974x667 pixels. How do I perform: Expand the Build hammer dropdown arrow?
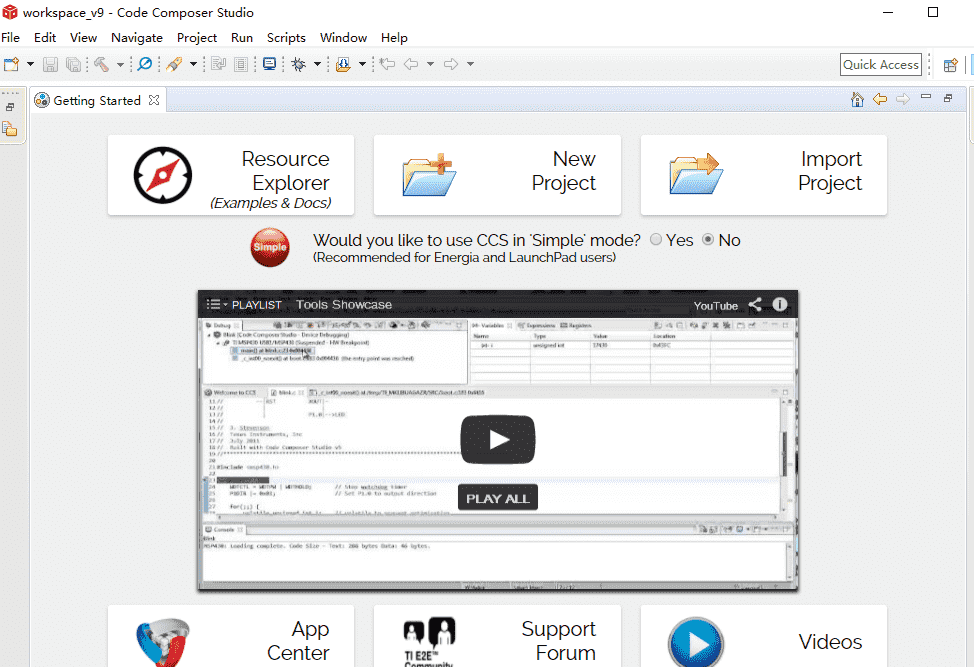120,64
